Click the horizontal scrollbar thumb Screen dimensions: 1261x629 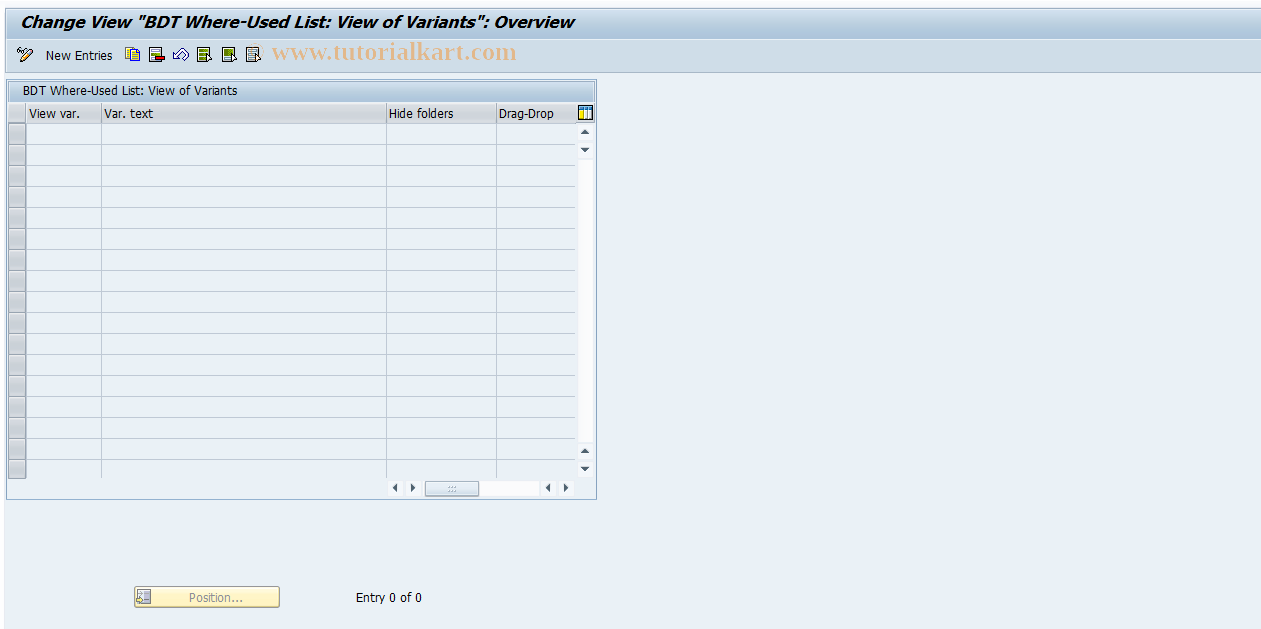[x=452, y=488]
